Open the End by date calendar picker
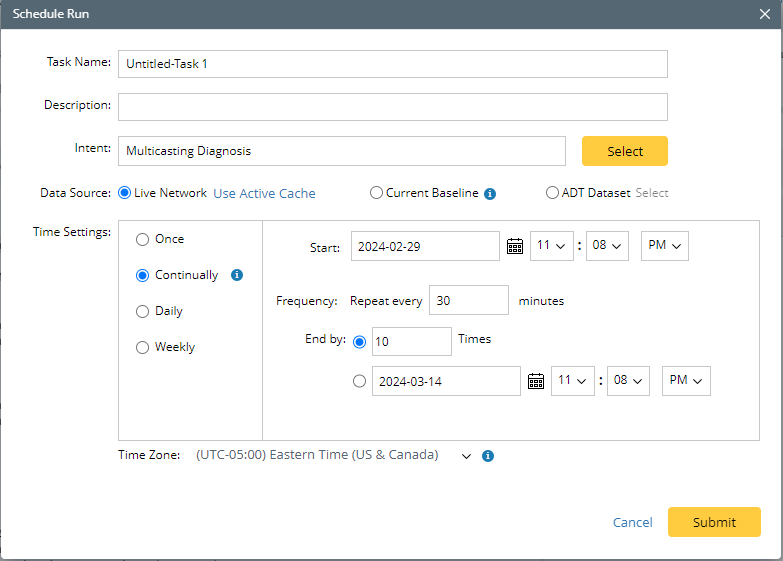 pos(536,380)
